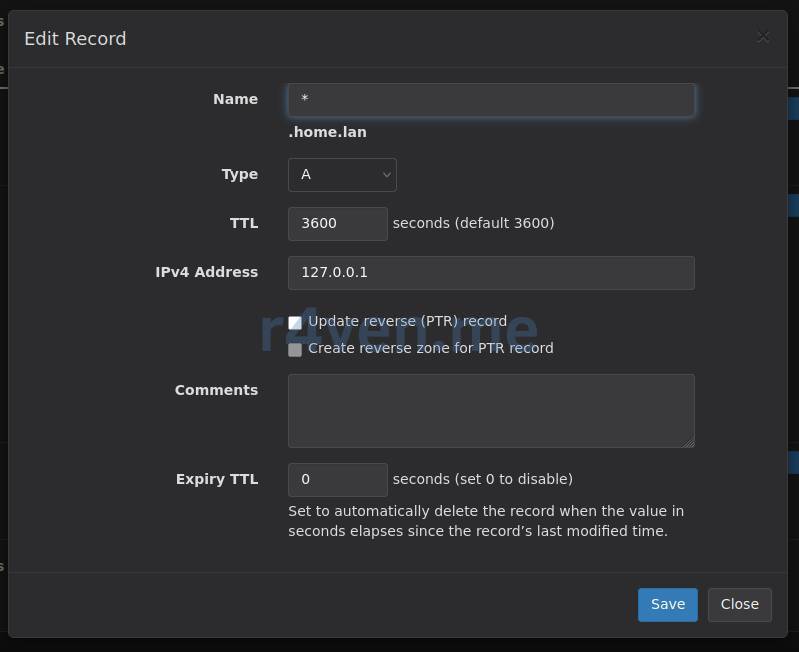Screen dimensions: 799x652
Task: Click the "Update reverse (PTR) record" label text
Action: (407, 321)
